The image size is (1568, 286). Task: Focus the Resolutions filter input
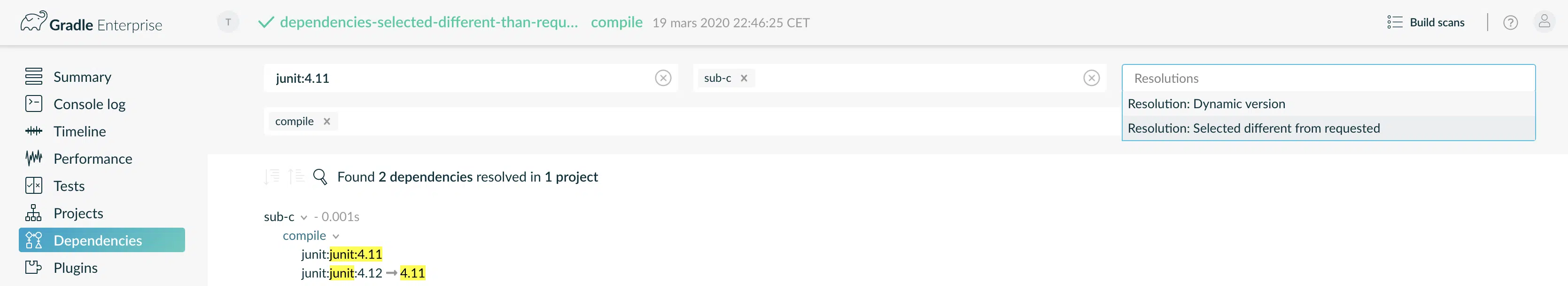tap(1328, 78)
